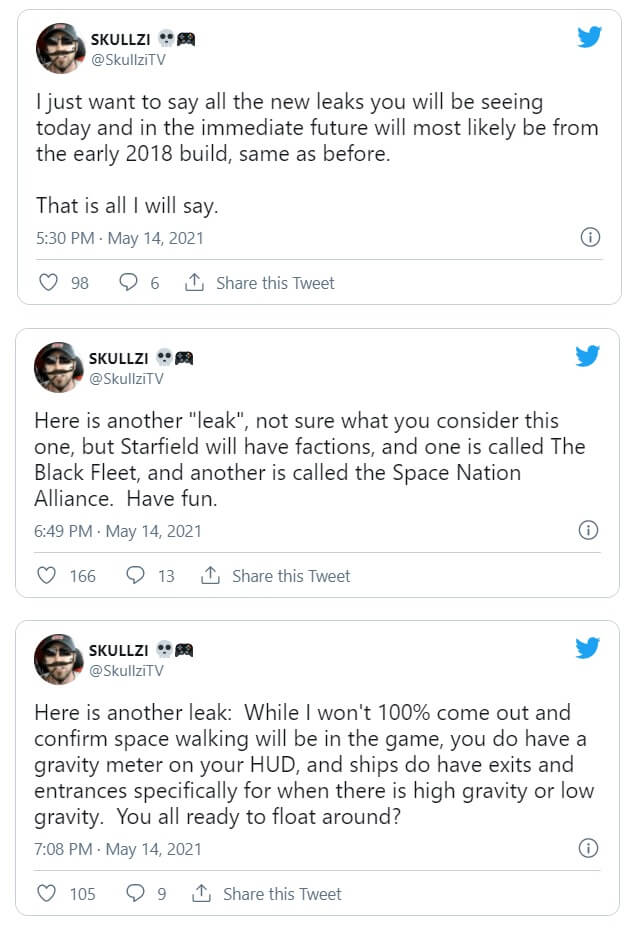Like the tweet with 98 likes
The height and width of the screenshot is (932, 631).
click(x=48, y=283)
